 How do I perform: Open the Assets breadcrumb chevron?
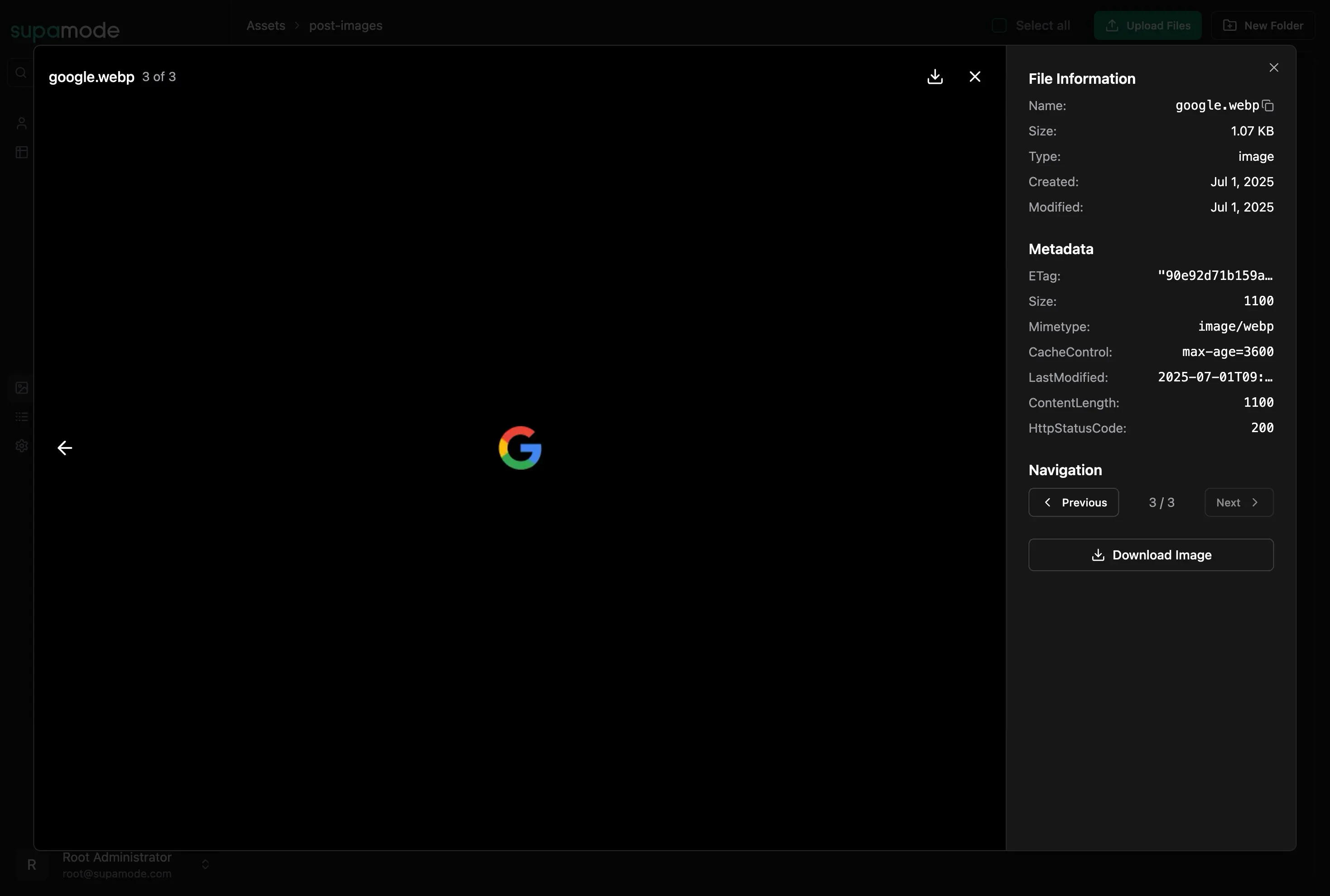297,25
